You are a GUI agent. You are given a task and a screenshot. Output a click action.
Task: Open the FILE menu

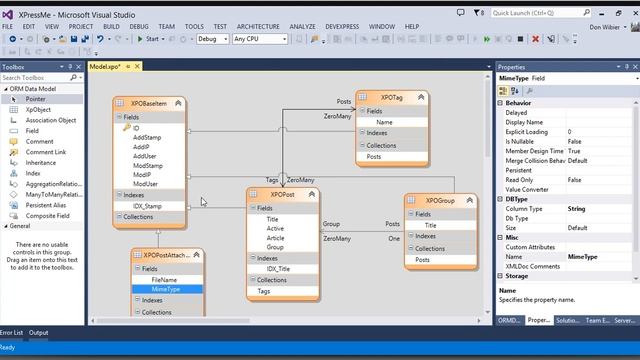7,27
